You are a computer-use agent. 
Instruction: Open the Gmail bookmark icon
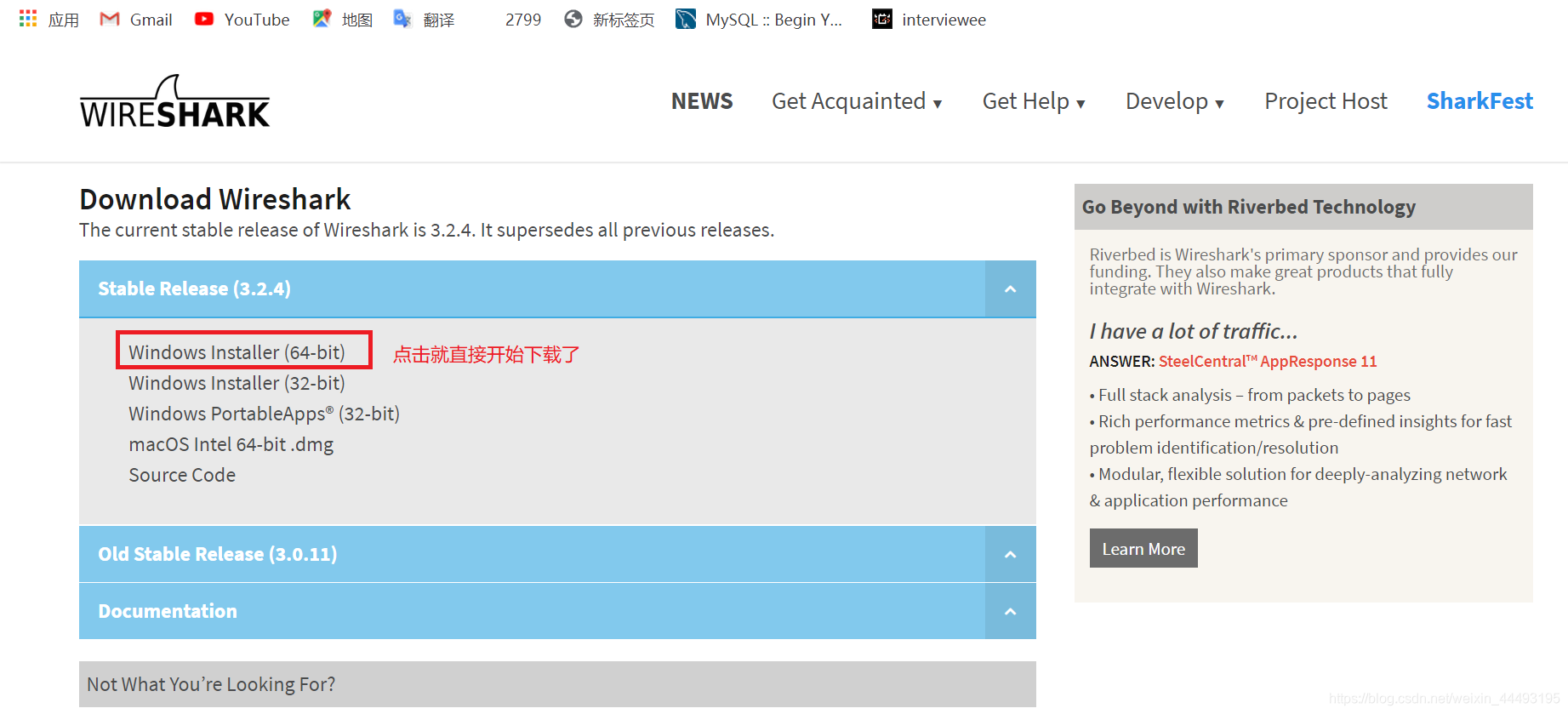(110, 19)
